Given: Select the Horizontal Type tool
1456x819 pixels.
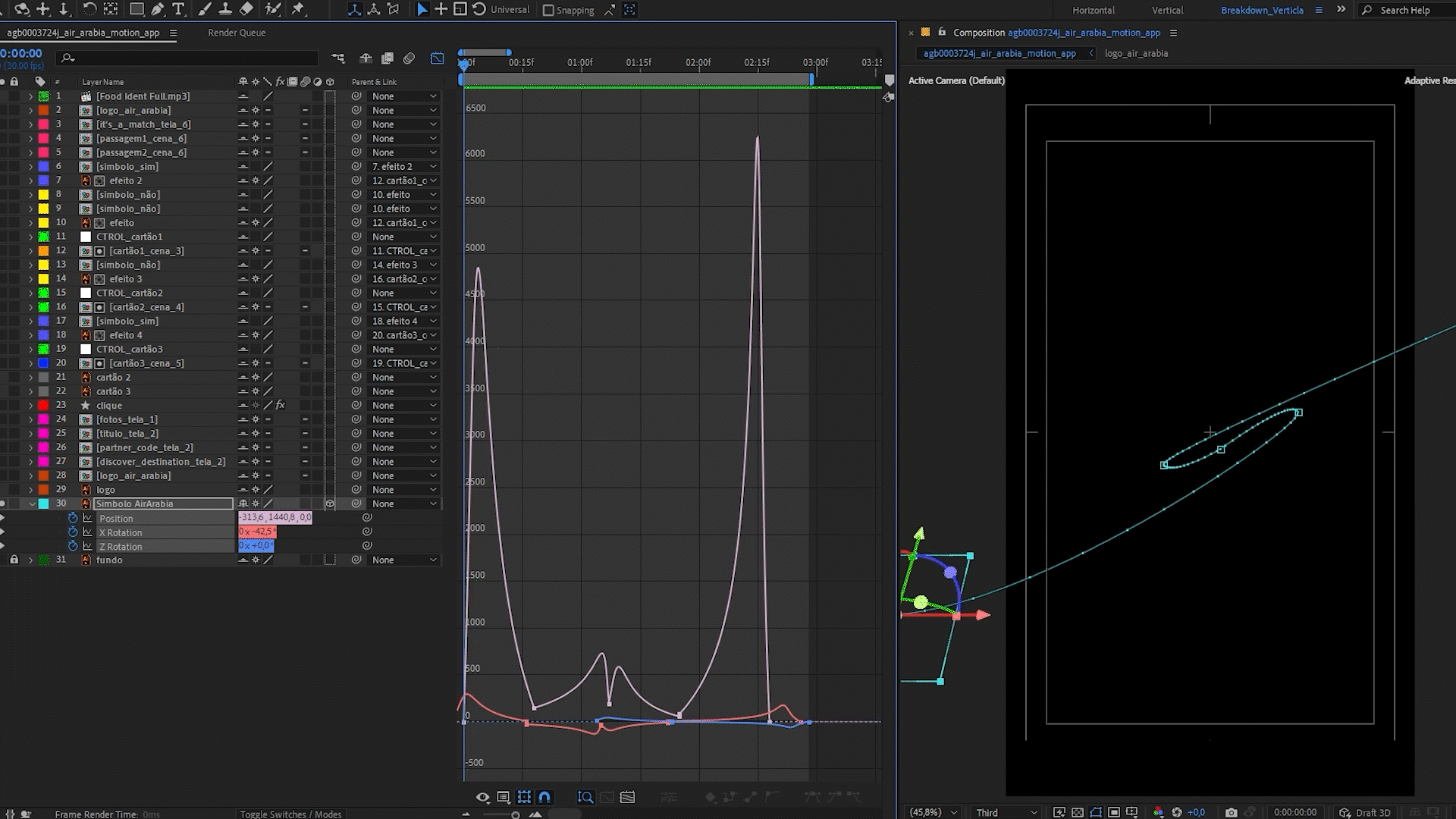Looking at the screenshot, I should tap(179, 9).
